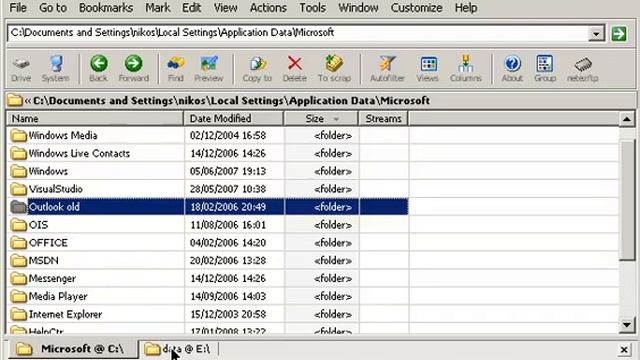Select the Internet Explorer folder name
640x360 pixels.
tap(65, 315)
